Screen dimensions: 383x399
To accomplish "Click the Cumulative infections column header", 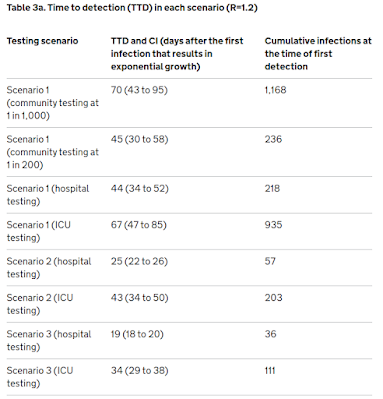I will click(x=318, y=54).
